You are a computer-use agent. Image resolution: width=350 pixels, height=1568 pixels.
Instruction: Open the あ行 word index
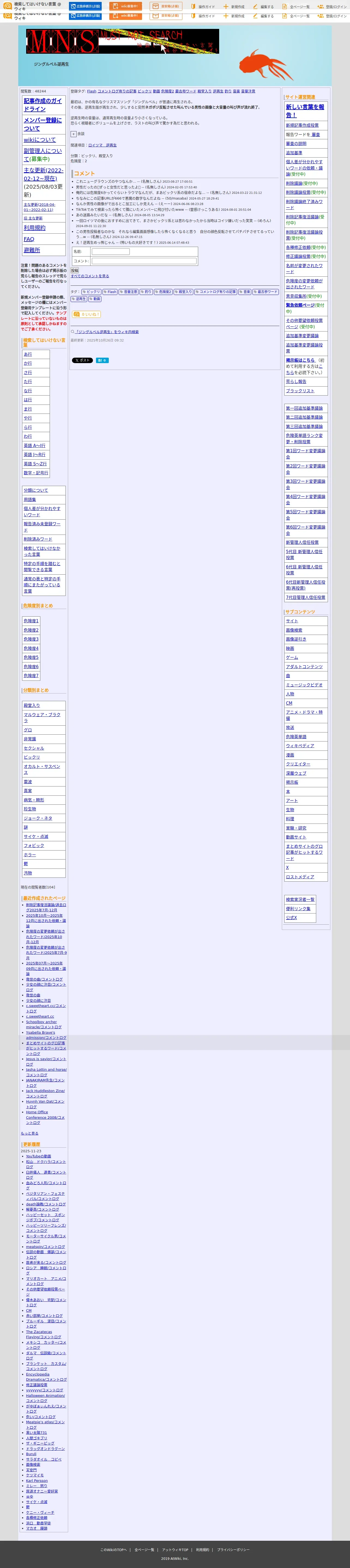[x=28, y=354]
